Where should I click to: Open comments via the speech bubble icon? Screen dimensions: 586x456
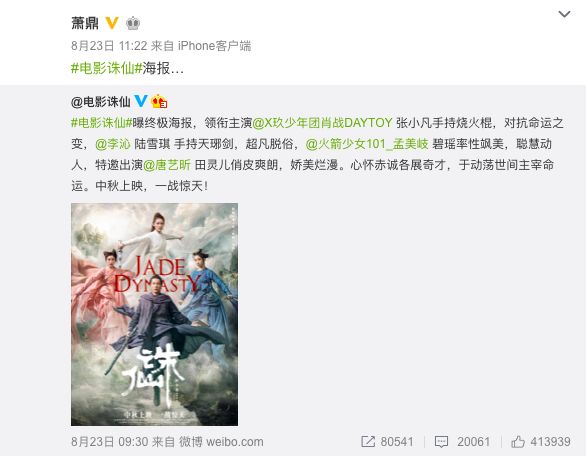point(441,442)
